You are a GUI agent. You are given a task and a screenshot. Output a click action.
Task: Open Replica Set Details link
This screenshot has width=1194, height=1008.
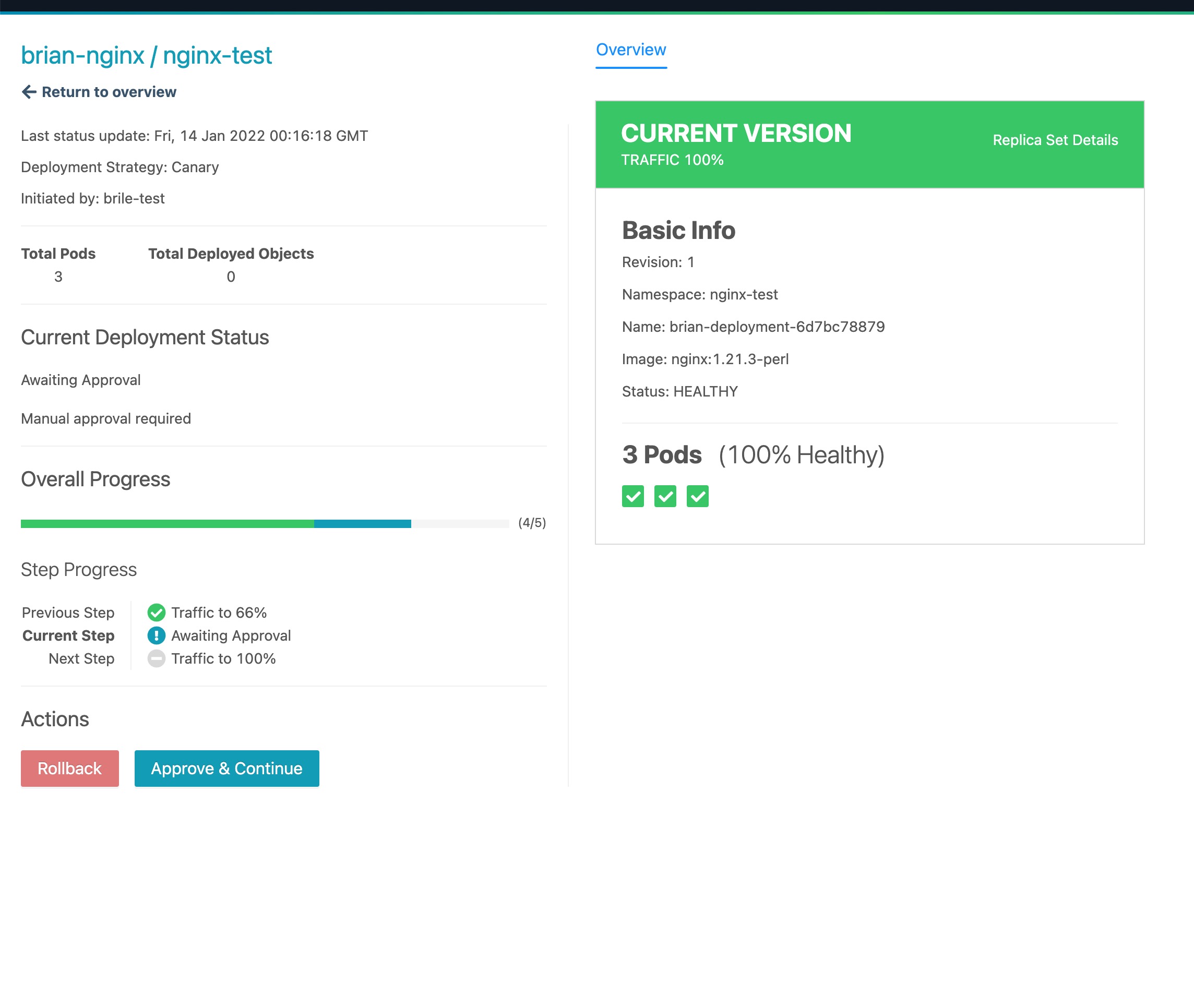[x=1055, y=140]
